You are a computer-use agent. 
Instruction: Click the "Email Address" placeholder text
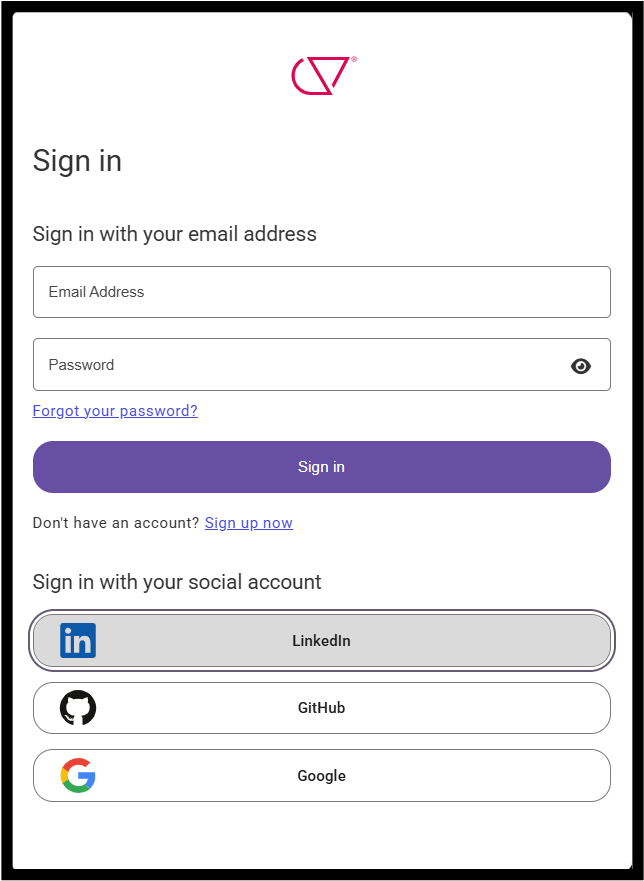[x=96, y=292]
